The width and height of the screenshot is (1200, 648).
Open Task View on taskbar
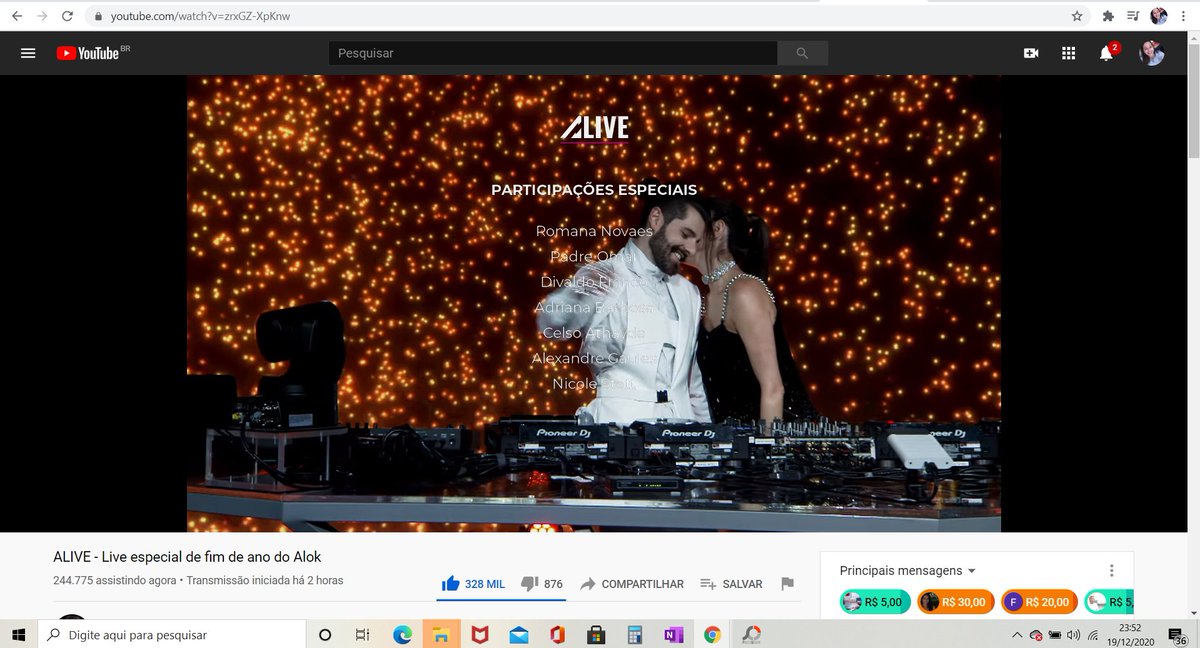(x=363, y=634)
